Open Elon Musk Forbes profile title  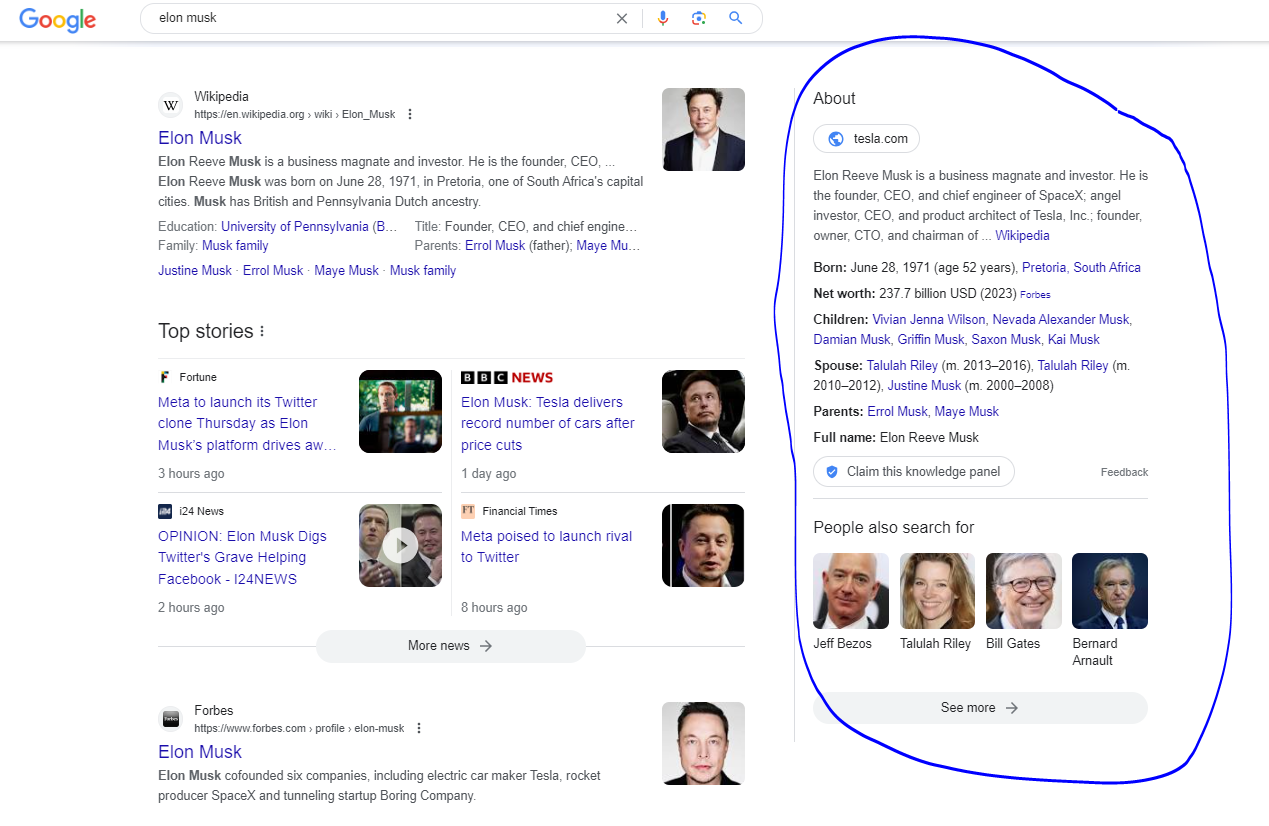pyautogui.click(x=200, y=752)
